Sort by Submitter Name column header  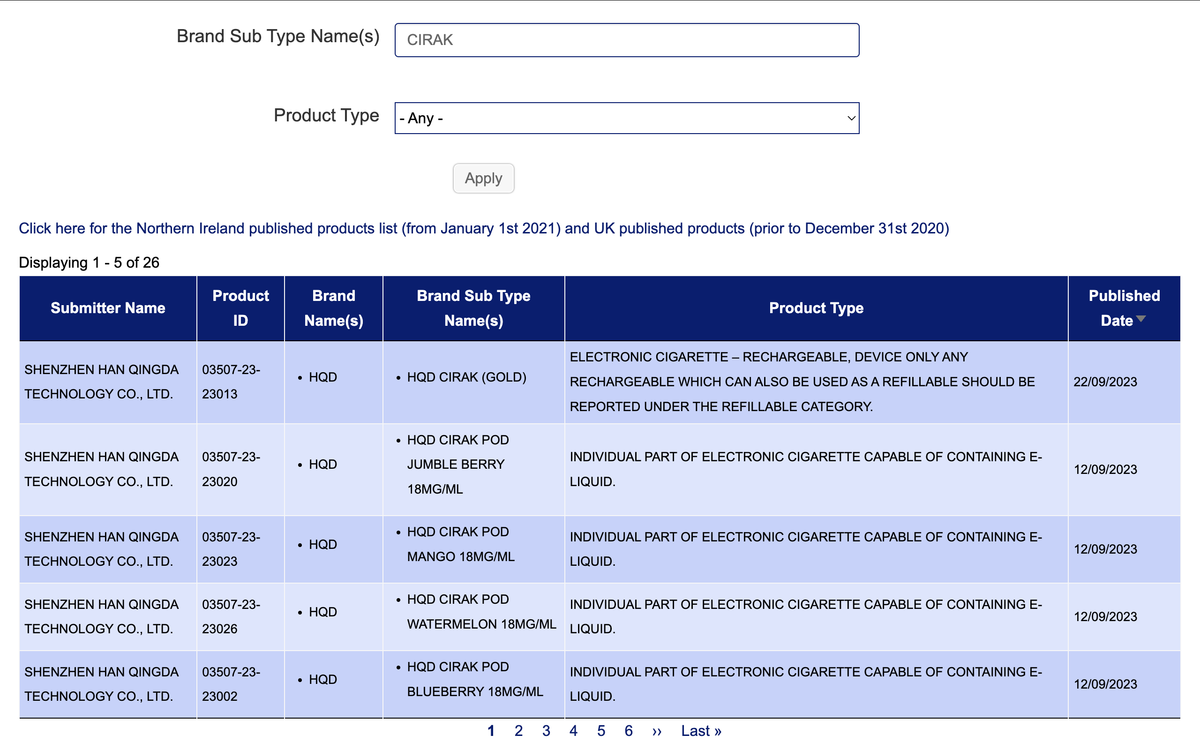108,308
